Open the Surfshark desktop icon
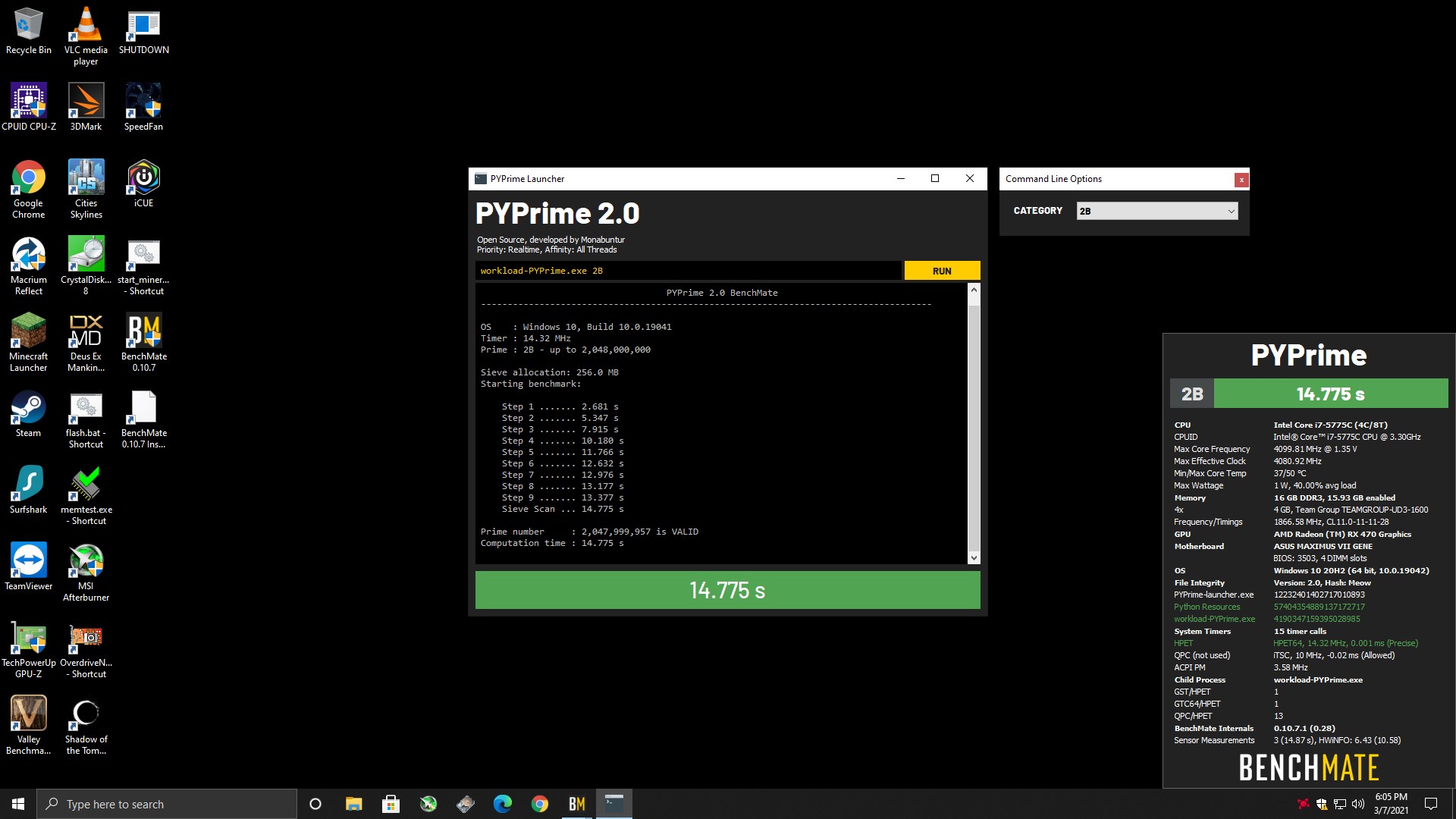Screen dimensions: 1456x819 29,490
